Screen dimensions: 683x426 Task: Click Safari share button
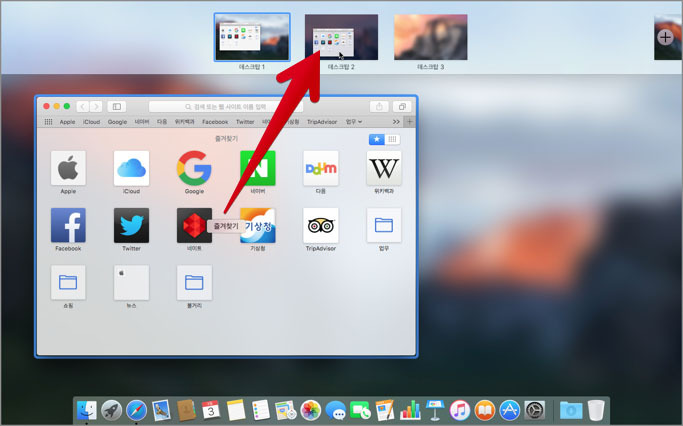click(379, 106)
